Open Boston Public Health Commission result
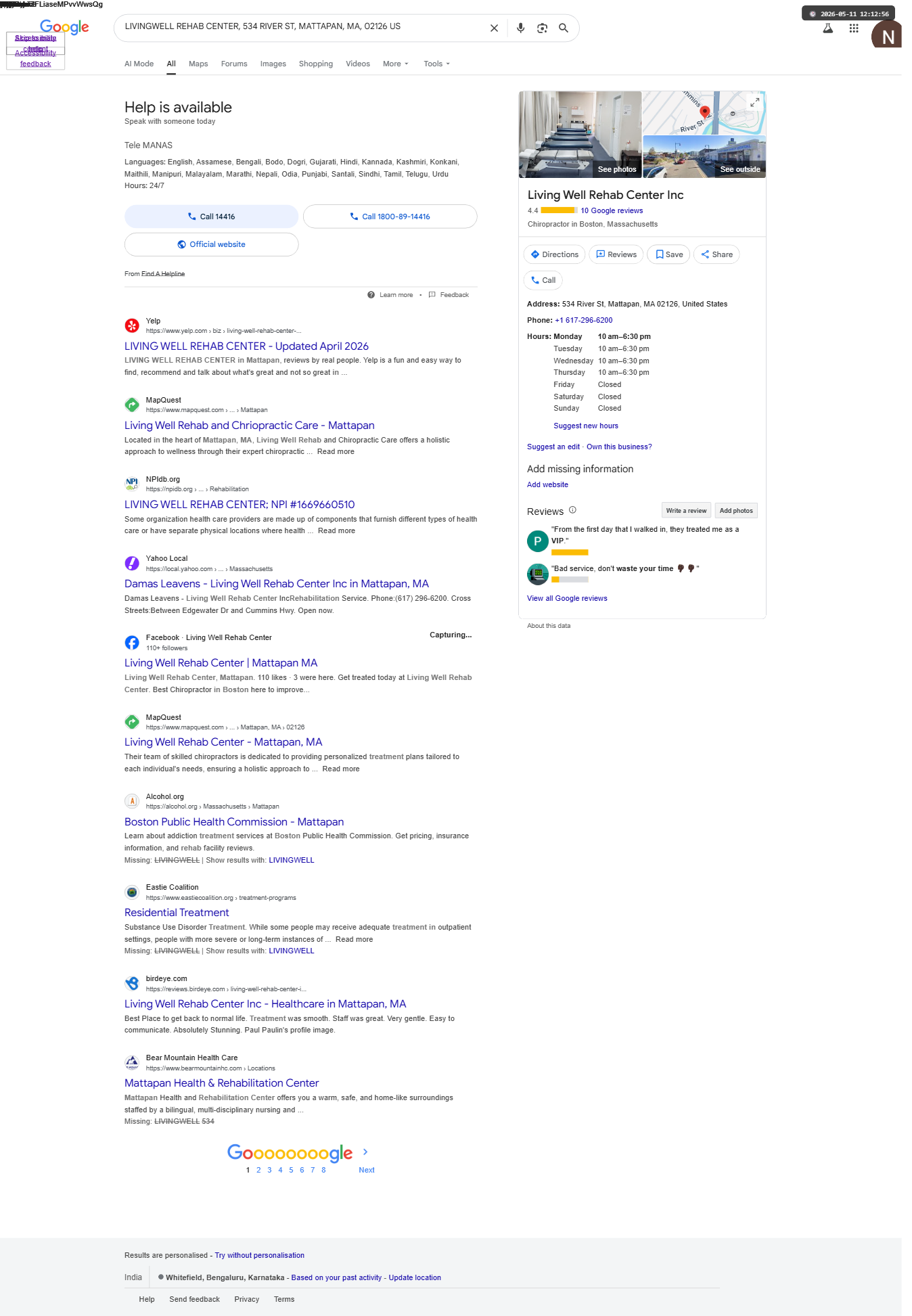912x1316 pixels. (x=234, y=822)
